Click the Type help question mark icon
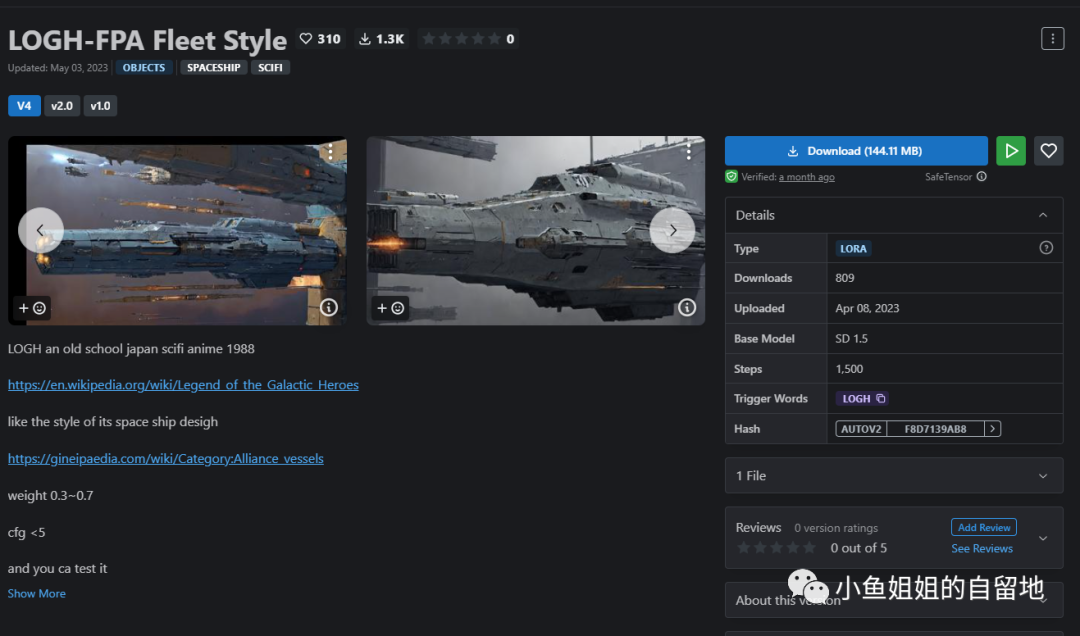Viewport: 1080px width, 636px height. tap(1046, 248)
